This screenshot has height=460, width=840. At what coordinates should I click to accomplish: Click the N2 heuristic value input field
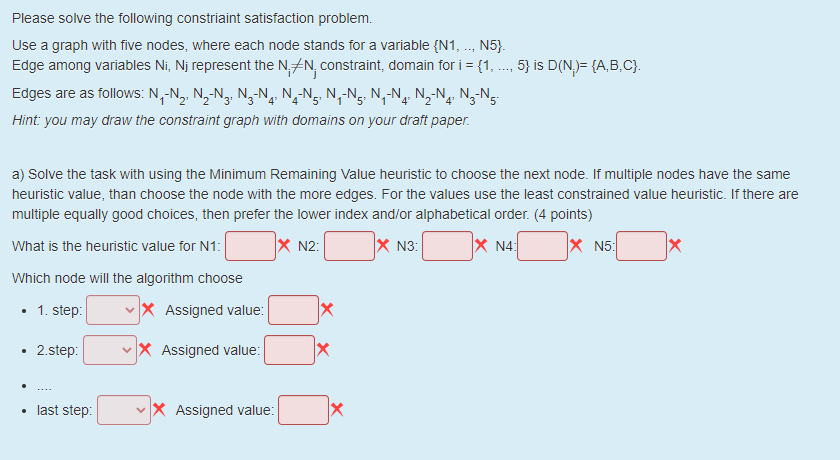tap(349, 246)
